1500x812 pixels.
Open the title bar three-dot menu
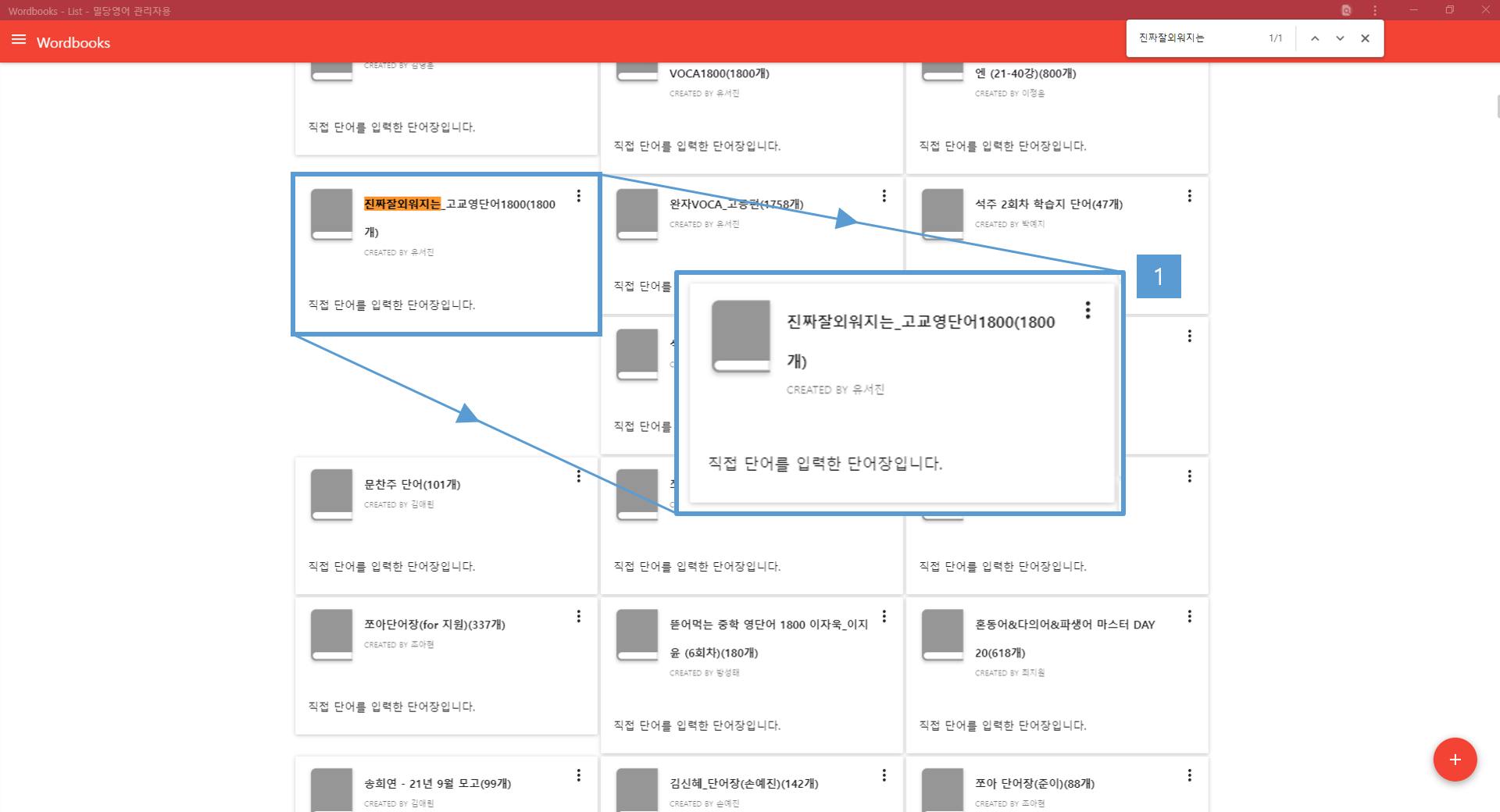tap(1375, 10)
